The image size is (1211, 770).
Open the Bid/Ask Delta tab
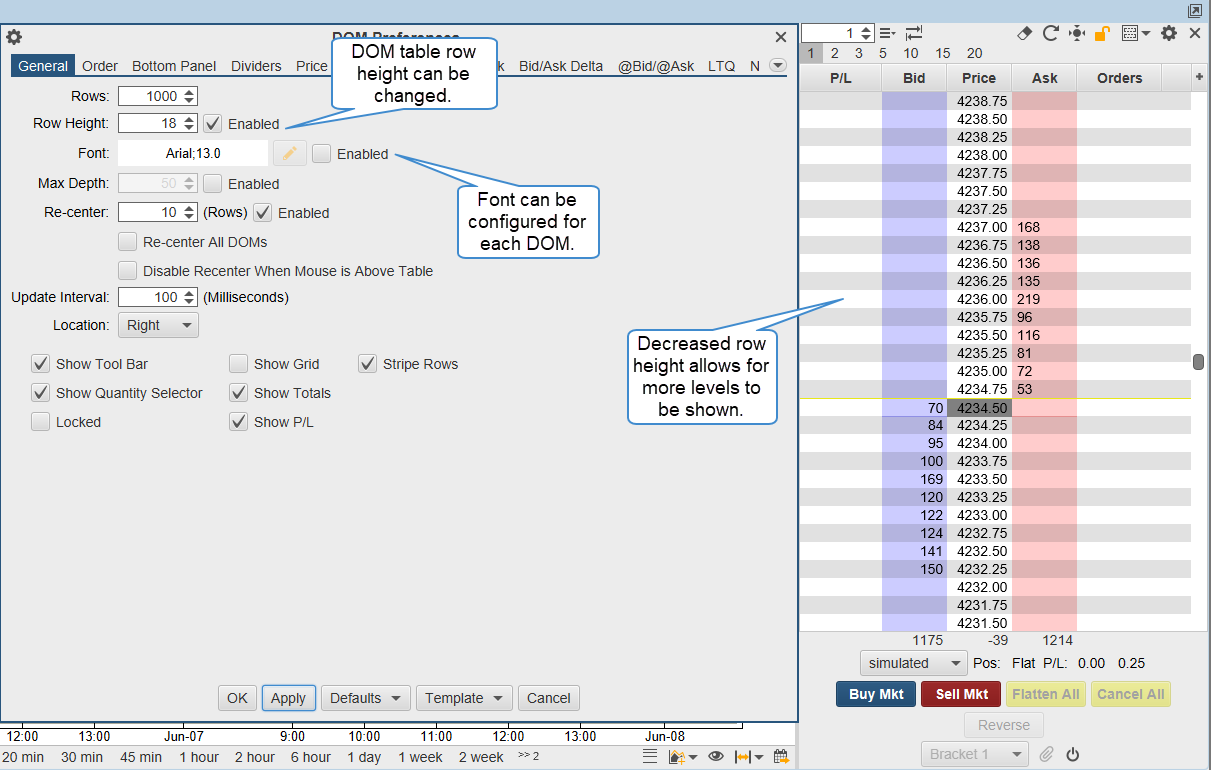(560, 66)
